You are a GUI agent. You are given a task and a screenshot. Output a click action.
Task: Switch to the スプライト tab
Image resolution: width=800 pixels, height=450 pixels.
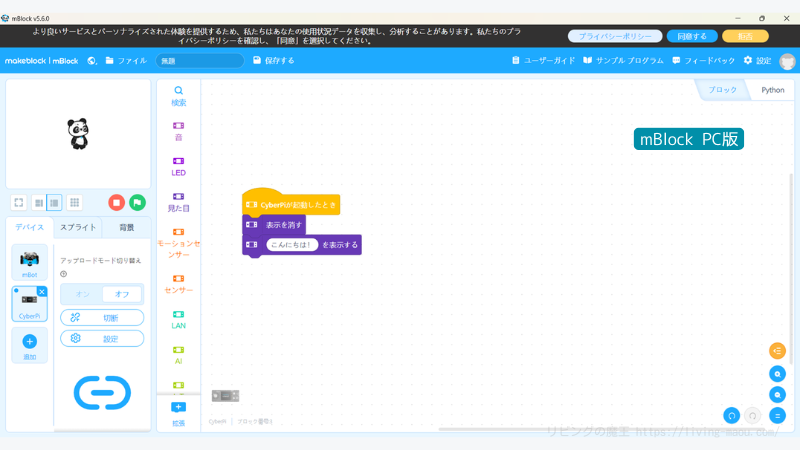pyautogui.click(x=78, y=228)
